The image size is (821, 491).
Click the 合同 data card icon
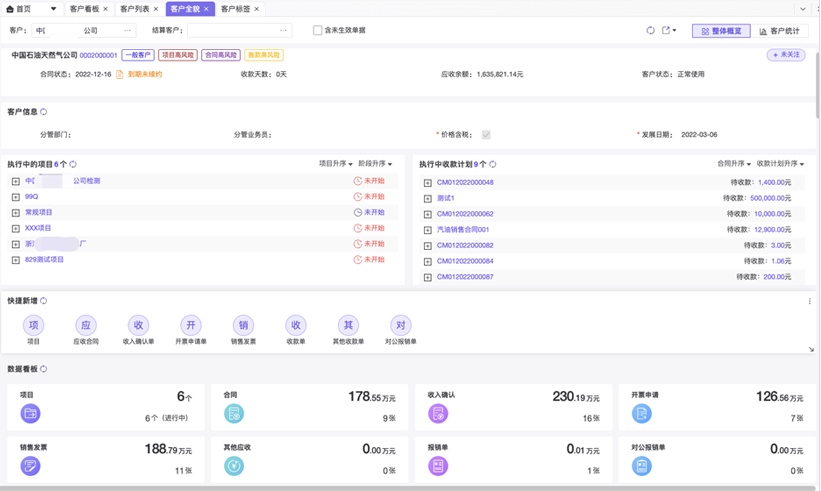tap(234, 413)
